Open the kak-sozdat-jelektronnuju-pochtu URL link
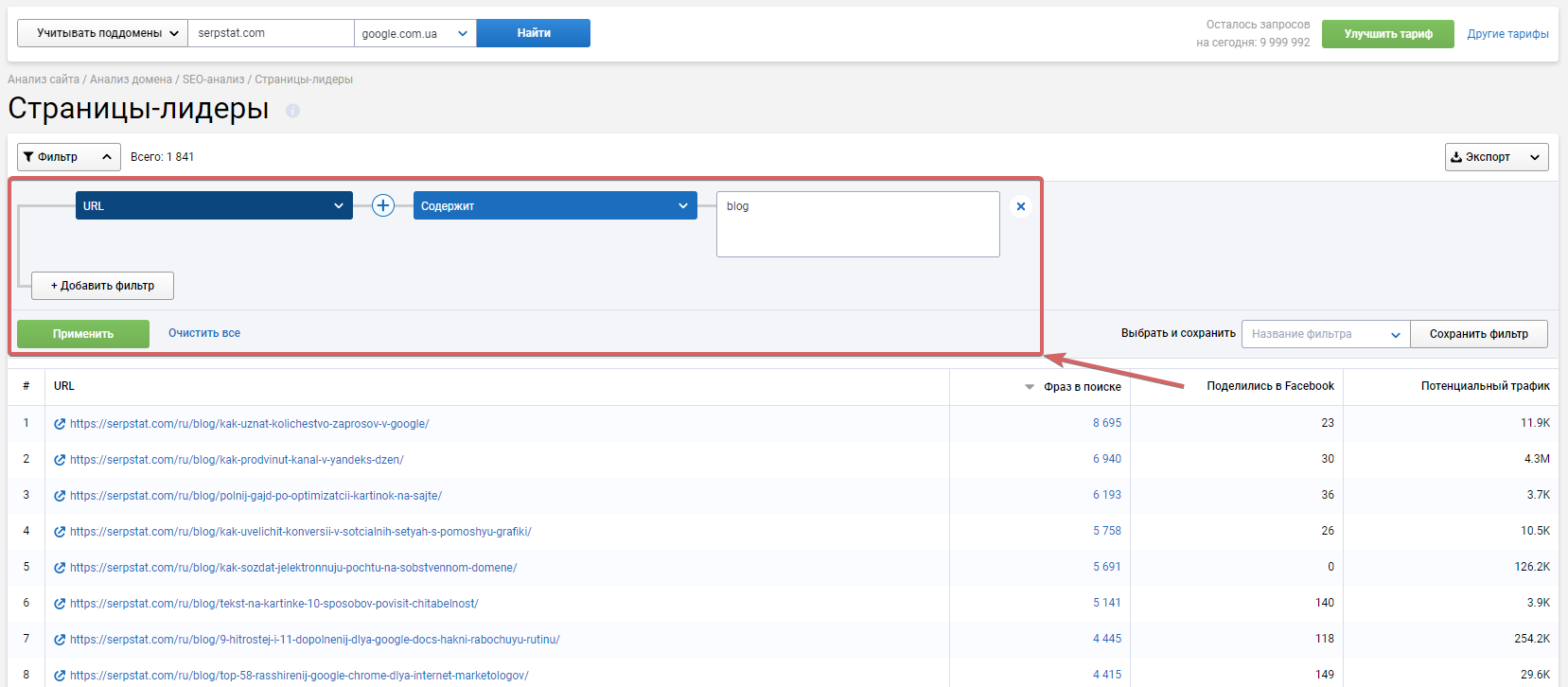The height and width of the screenshot is (687, 1568). [x=293, y=568]
